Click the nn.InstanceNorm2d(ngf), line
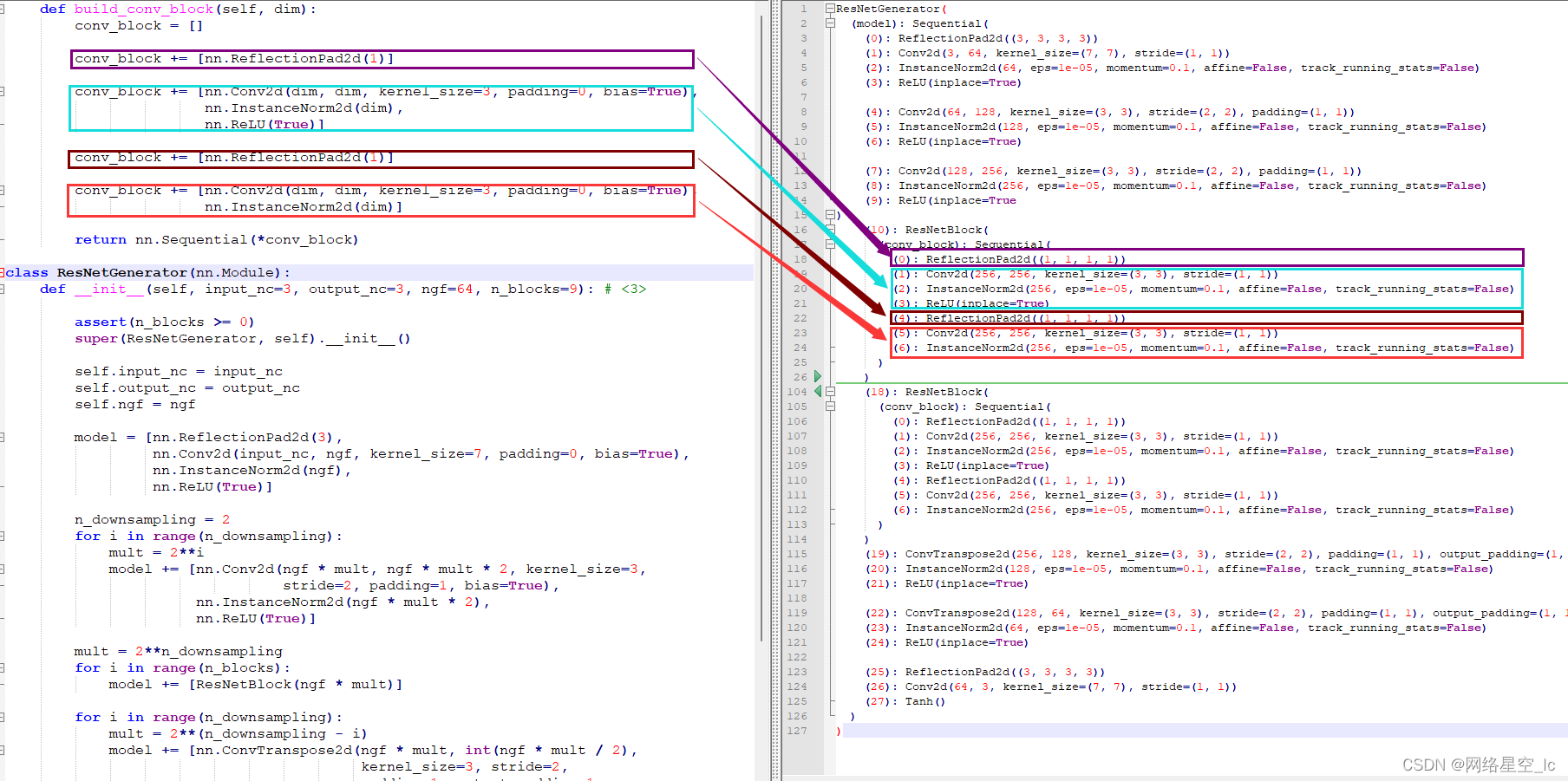This screenshot has width=1568, height=781. click(252, 470)
